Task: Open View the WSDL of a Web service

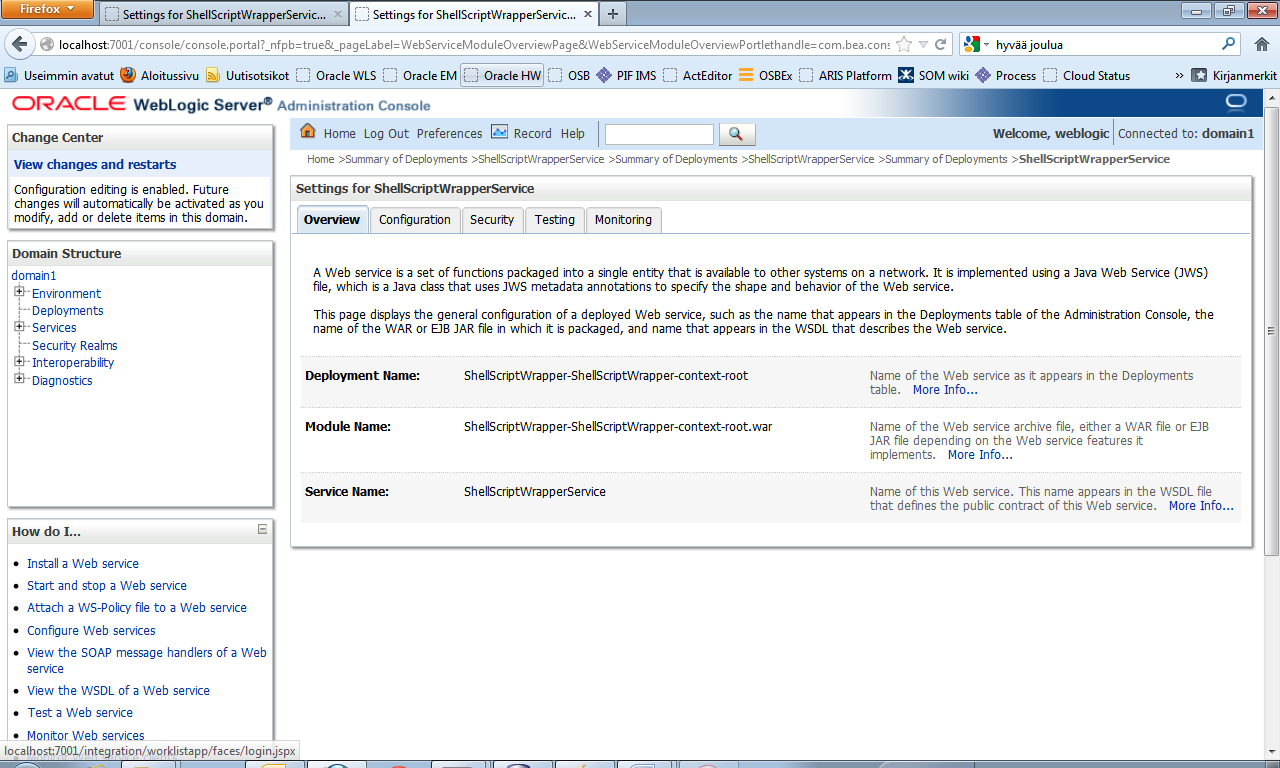Action: click(x=118, y=690)
